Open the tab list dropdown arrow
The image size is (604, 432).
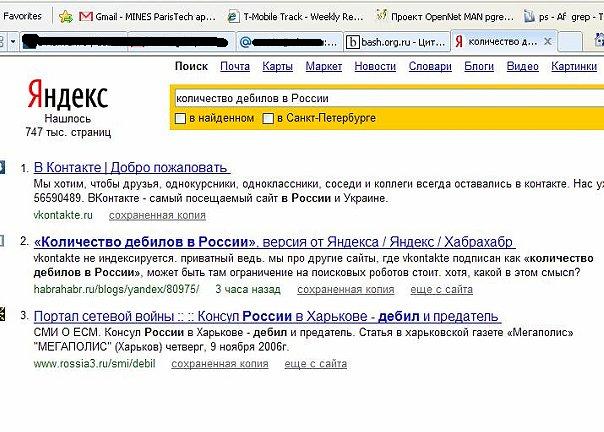11,42
